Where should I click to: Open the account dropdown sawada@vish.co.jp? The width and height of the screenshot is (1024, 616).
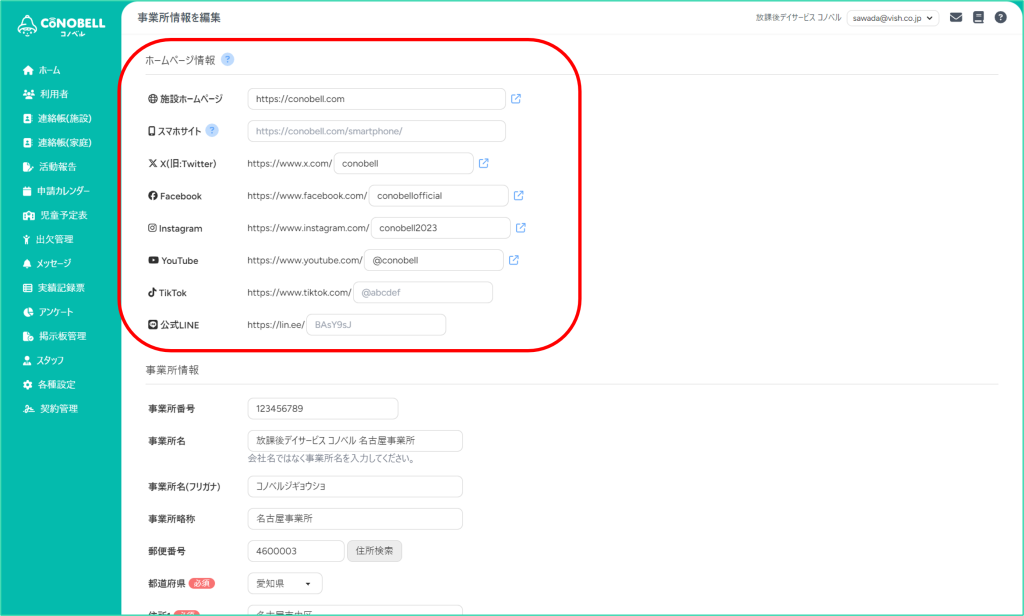point(893,18)
